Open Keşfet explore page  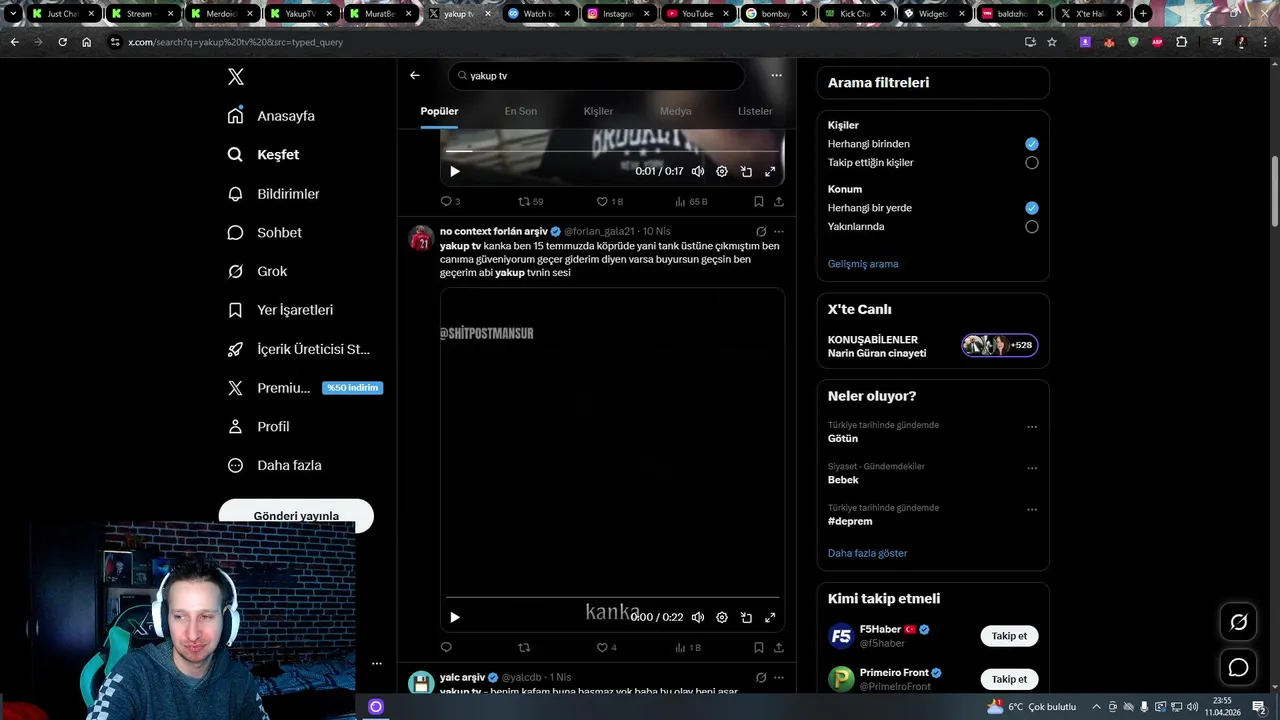coord(263,155)
